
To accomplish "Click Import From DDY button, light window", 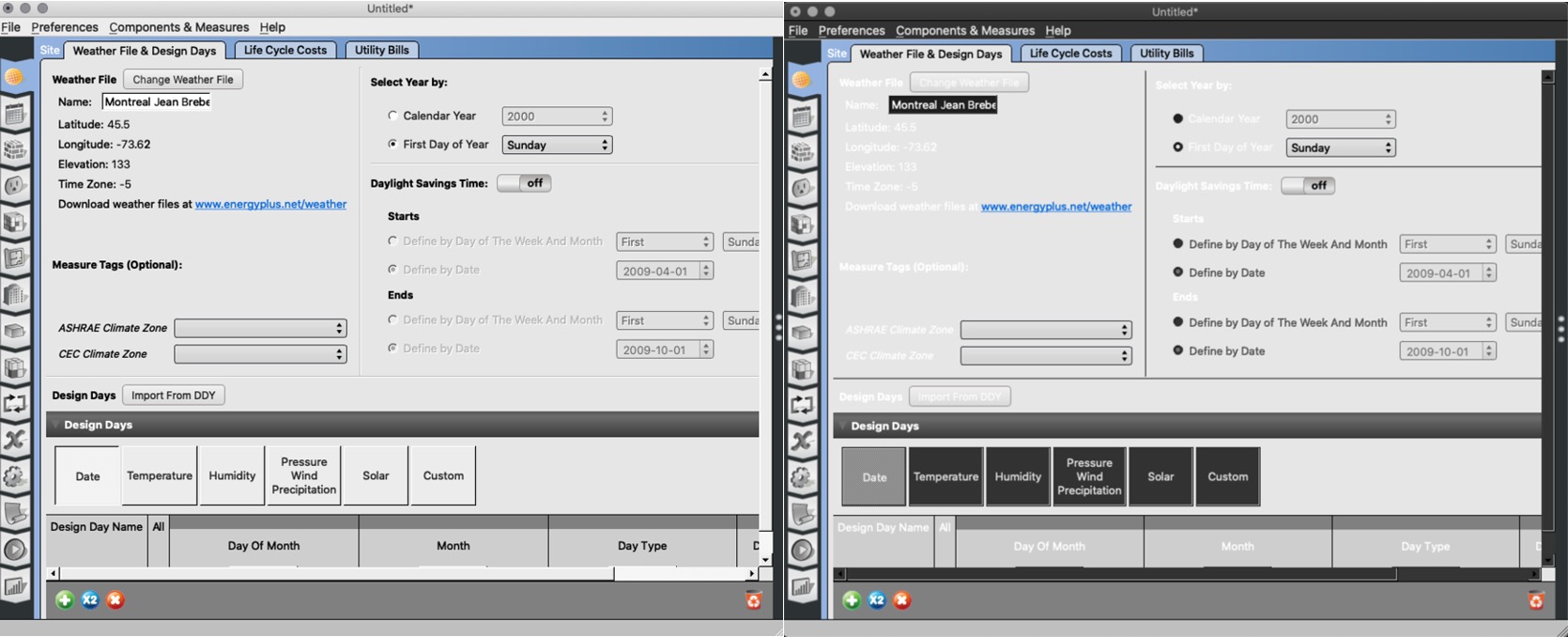I will point(173,396).
